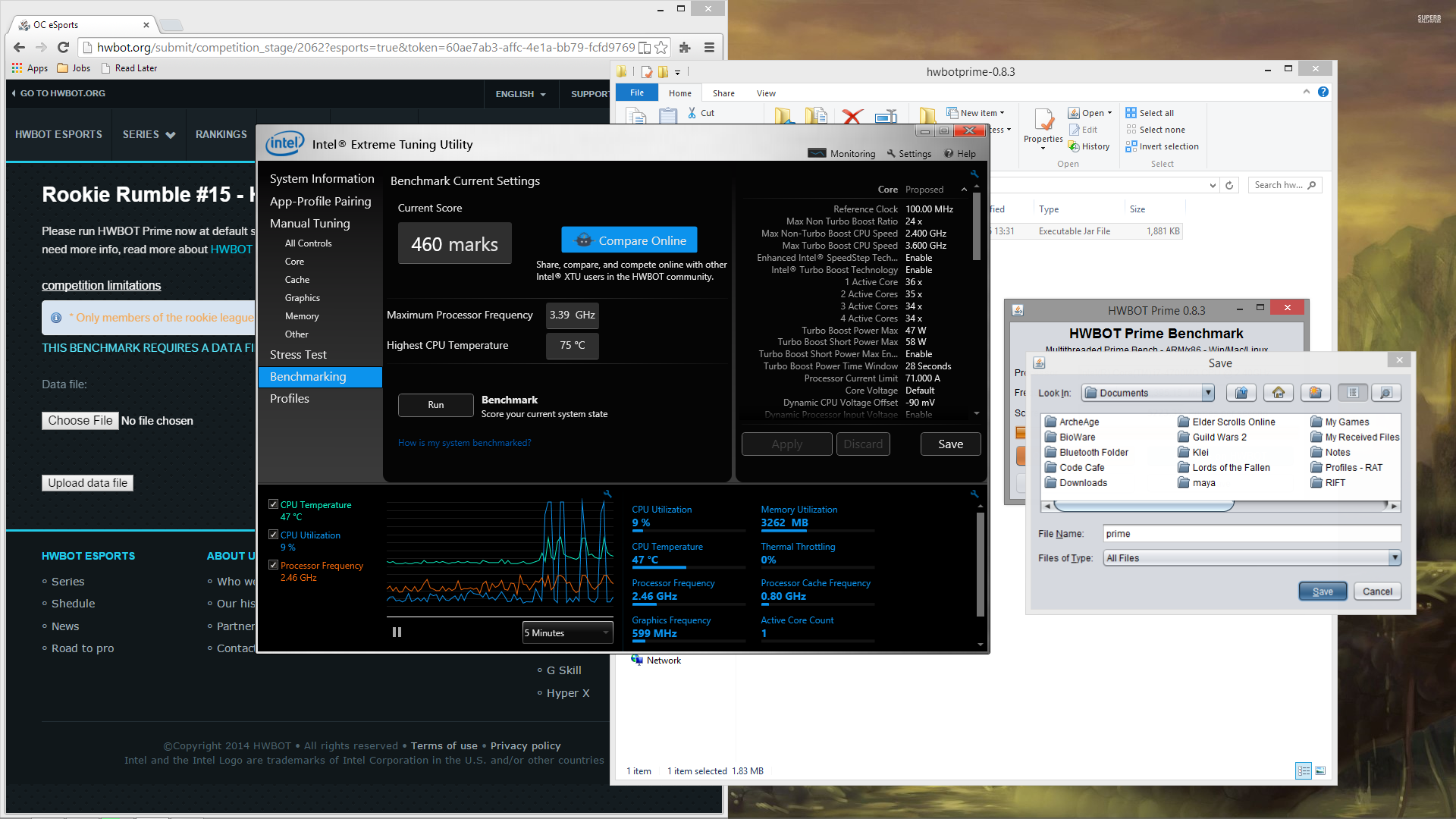The width and height of the screenshot is (1456, 819).
Task: Click the Save dialog horizontal scrollbar
Action: pyautogui.click(x=1220, y=506)
